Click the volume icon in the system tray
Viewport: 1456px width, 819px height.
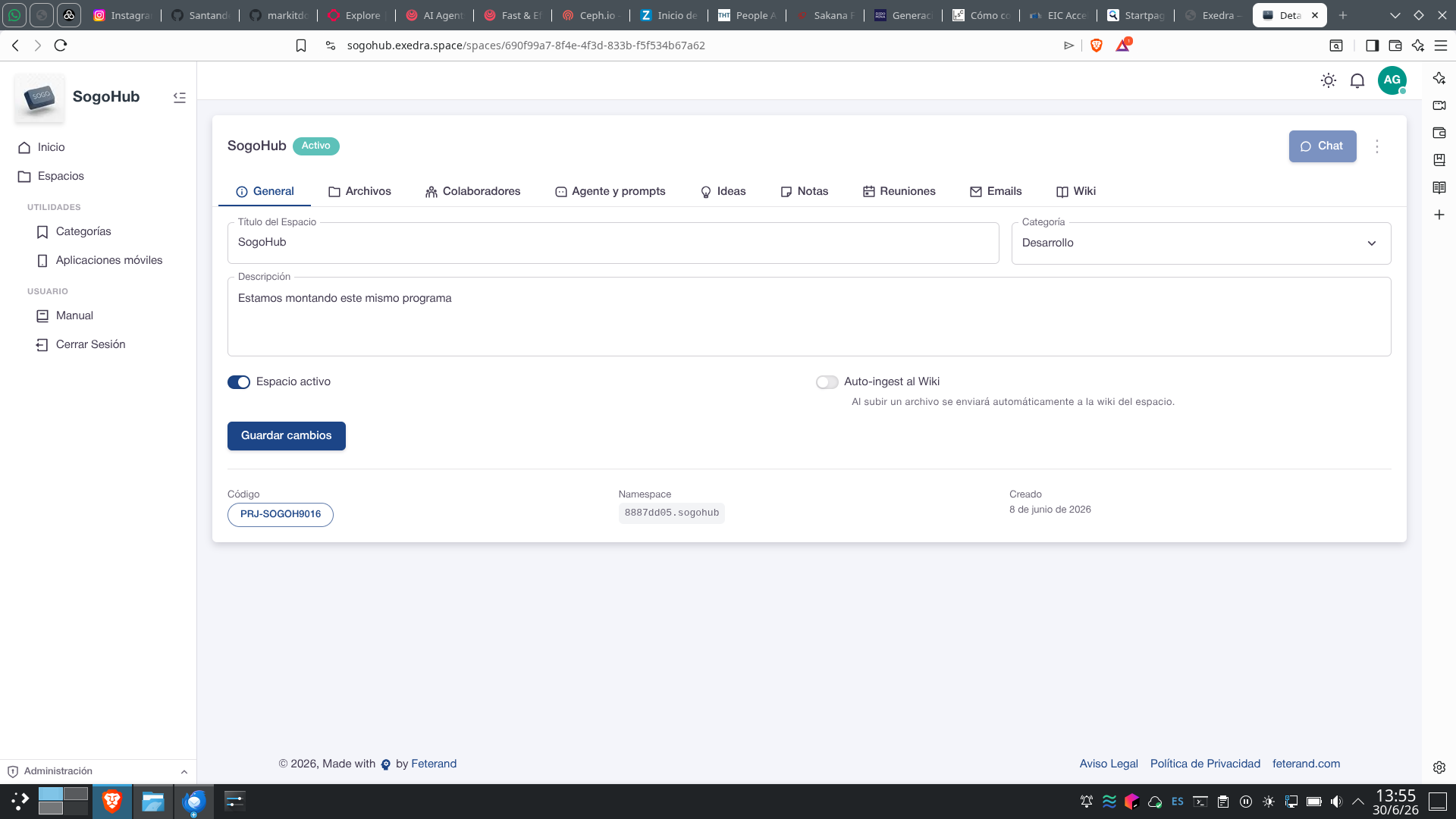point(1336,802)
